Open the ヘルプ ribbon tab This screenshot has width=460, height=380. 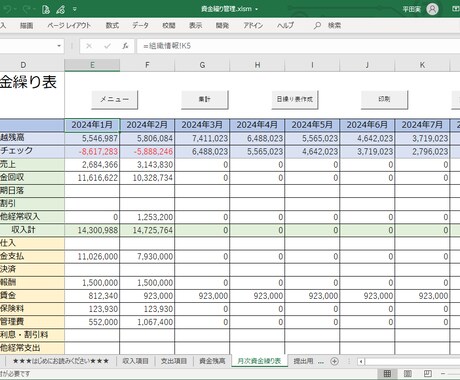pyautogui.click(x=285, y=25)
